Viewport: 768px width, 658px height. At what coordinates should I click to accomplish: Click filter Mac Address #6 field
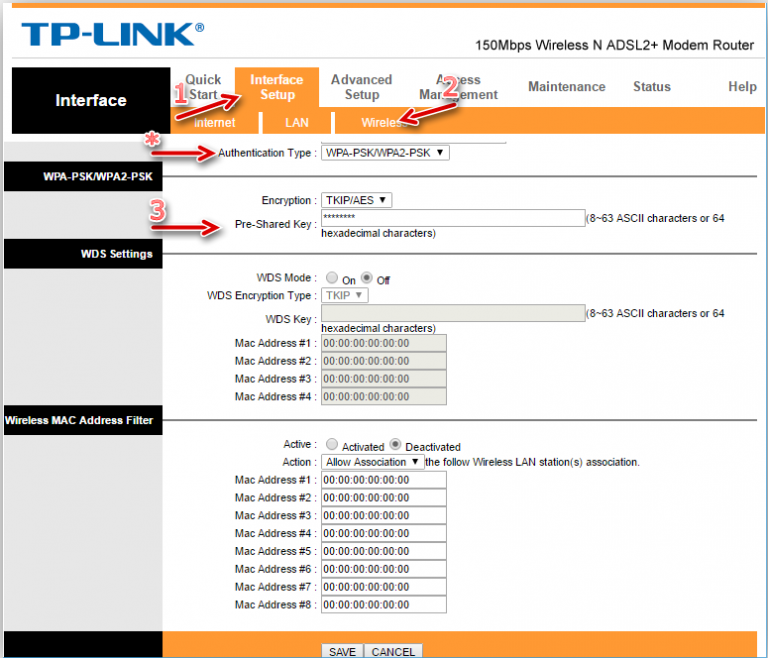[x=384, y=569]
